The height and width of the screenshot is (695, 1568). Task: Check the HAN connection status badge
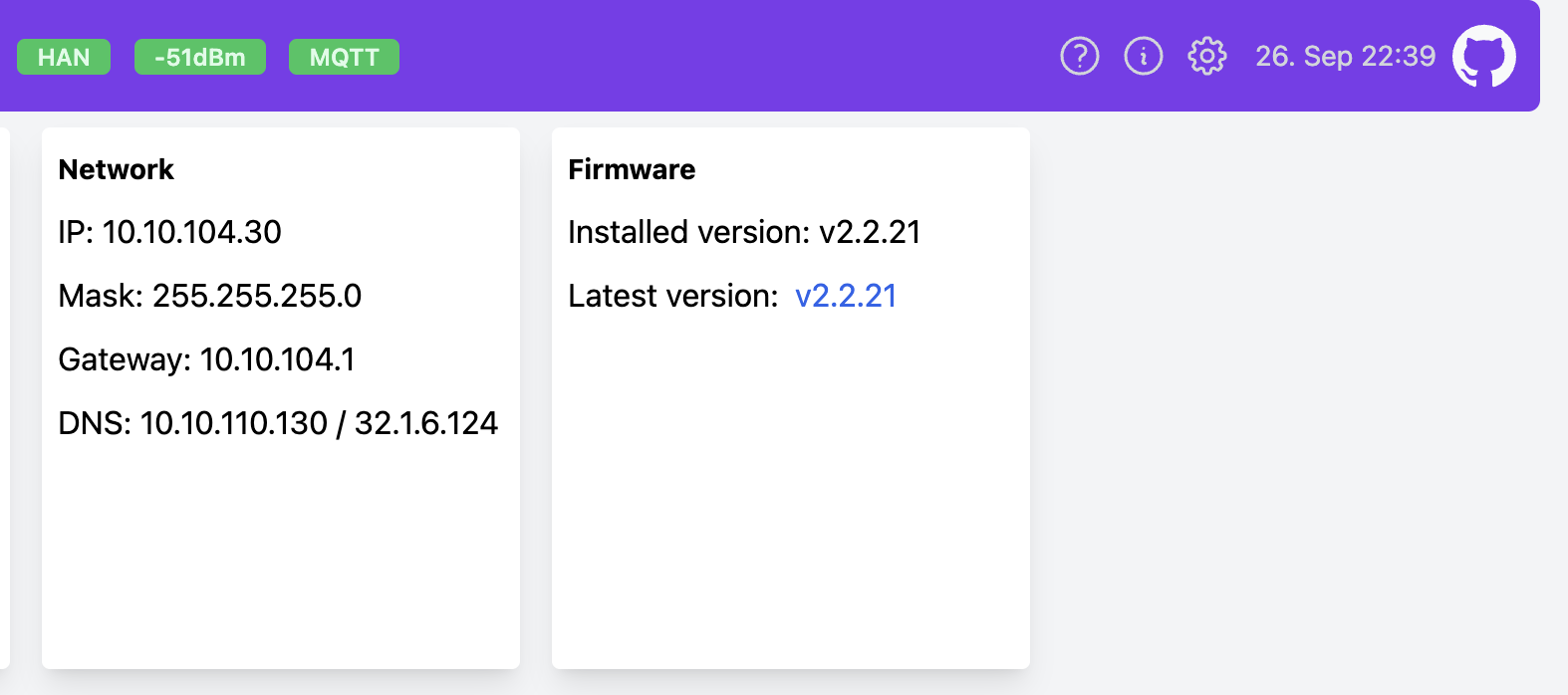pyautogui.click(x=63, y=57)
